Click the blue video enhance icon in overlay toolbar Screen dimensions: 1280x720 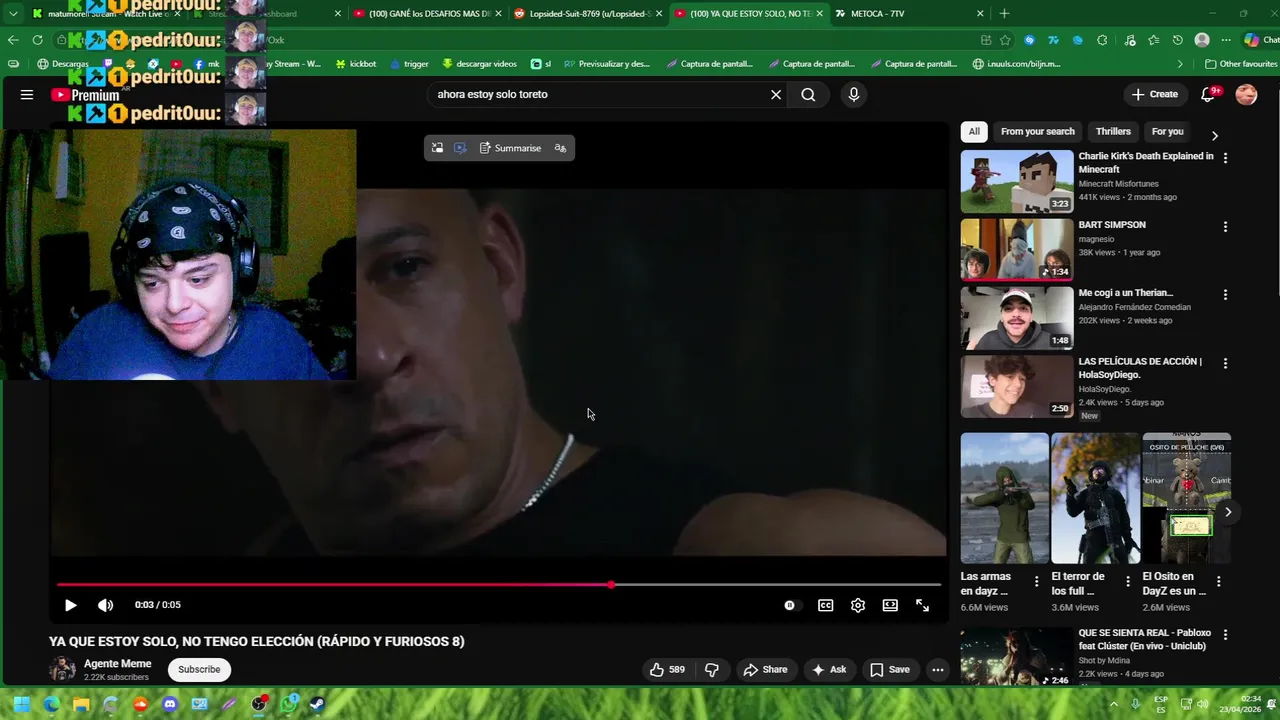click(x=460, y=148)
